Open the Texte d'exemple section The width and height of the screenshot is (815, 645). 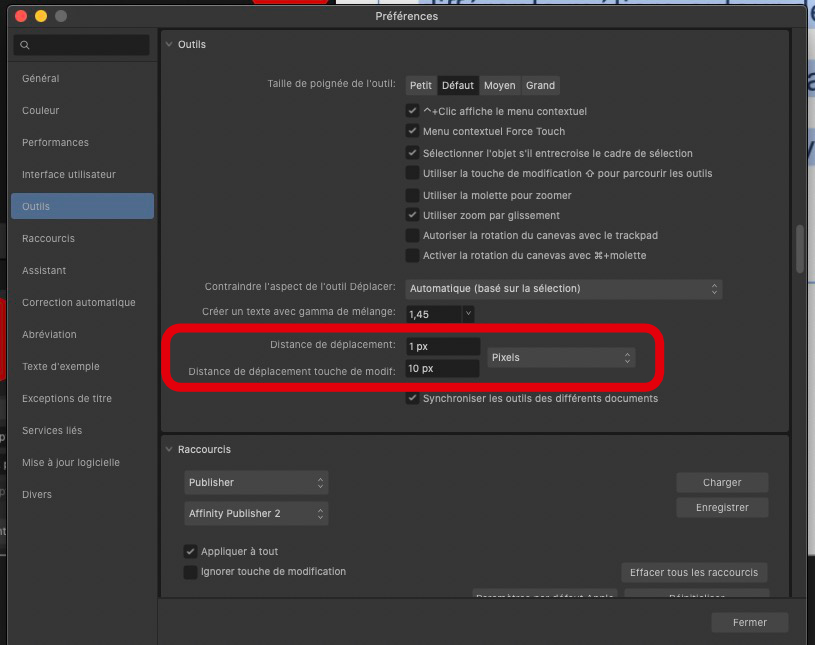point(60,366)
